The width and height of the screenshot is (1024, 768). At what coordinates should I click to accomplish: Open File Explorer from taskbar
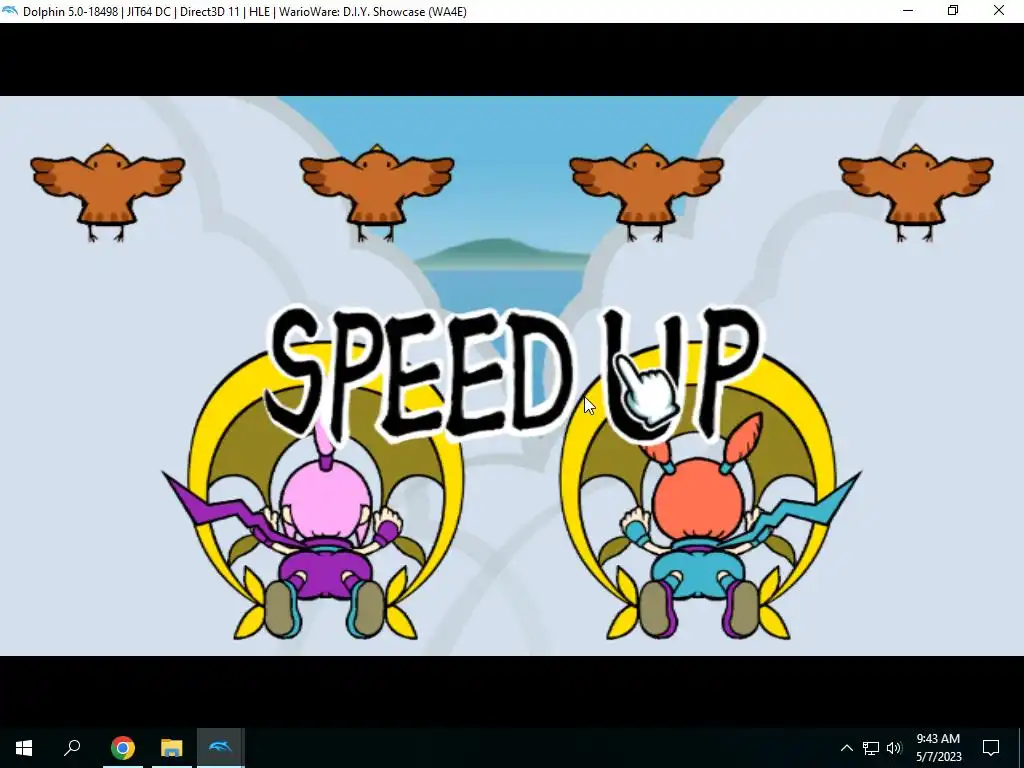click(172, 748)
